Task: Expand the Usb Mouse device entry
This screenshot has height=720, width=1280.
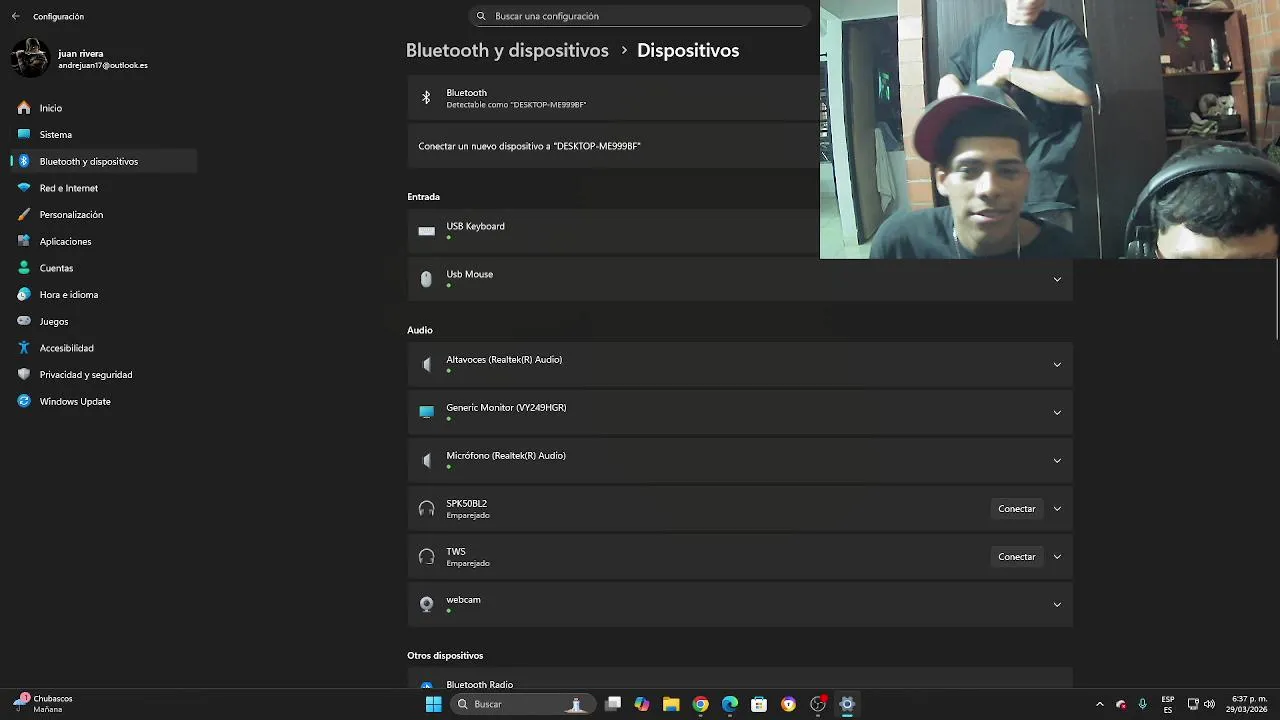Action: [1057, 279]
